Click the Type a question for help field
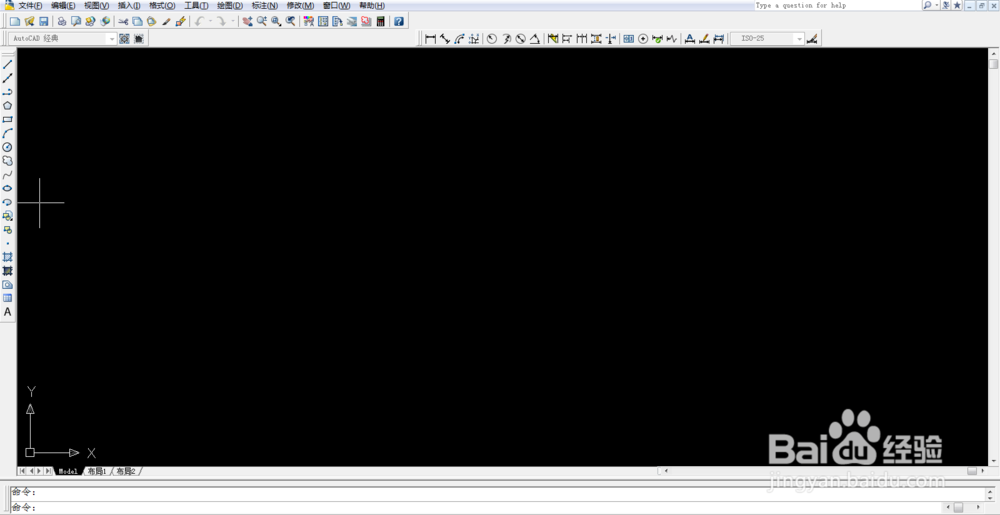 837,5
